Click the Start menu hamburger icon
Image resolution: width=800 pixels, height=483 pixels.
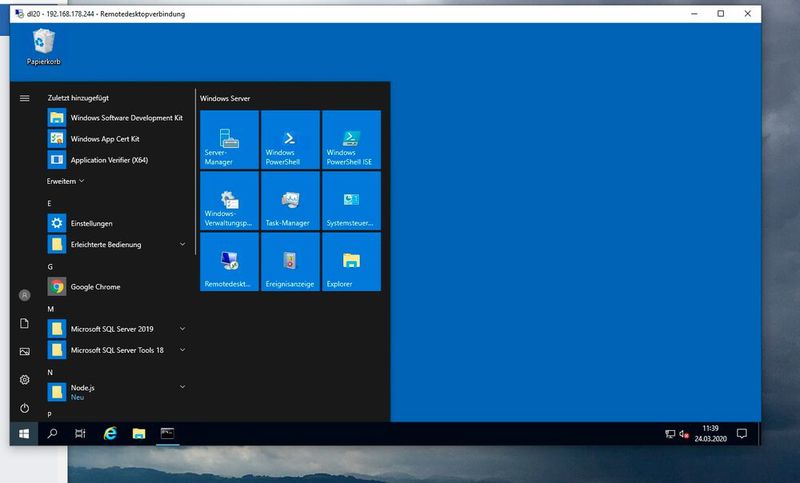[x=24, y=98]
